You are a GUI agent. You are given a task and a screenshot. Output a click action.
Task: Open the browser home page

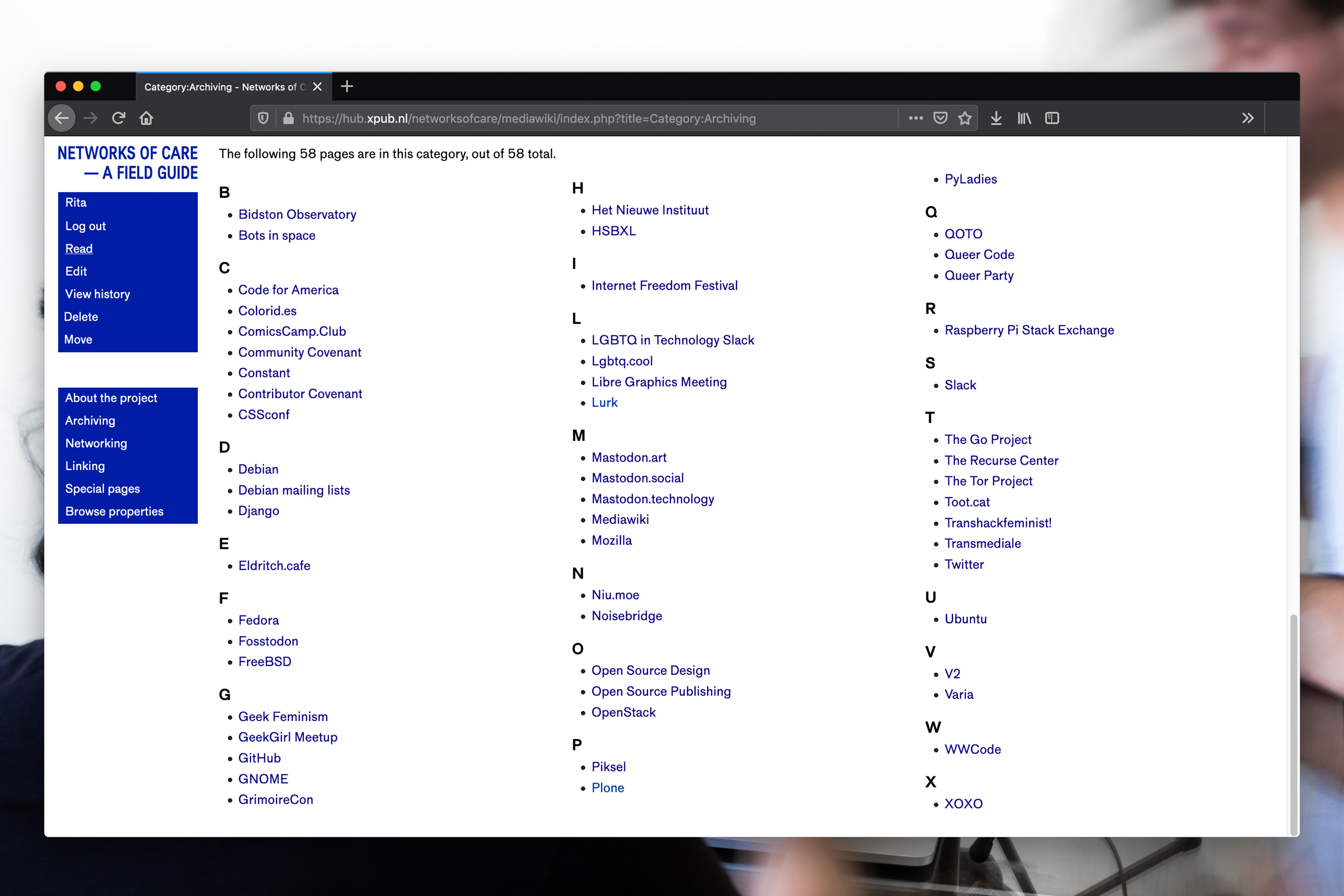146,118
